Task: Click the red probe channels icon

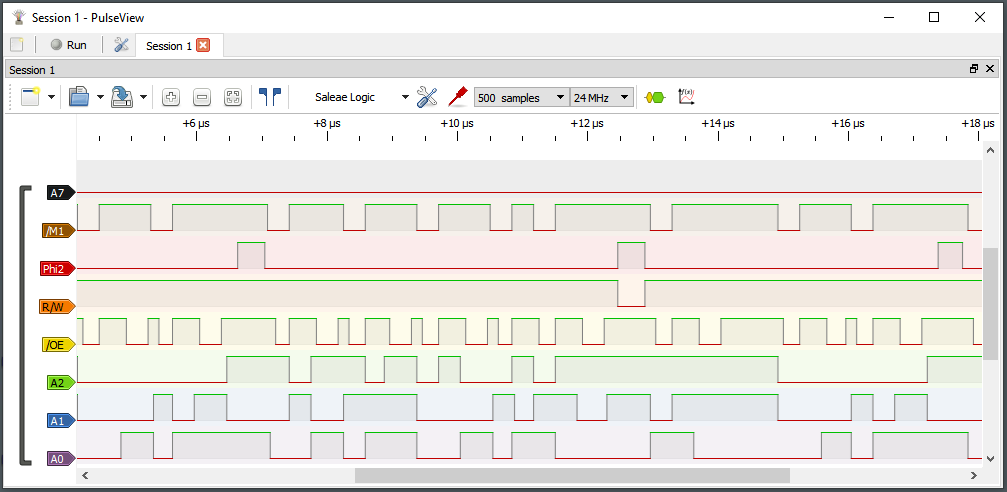Action: (x=458, y=97)
